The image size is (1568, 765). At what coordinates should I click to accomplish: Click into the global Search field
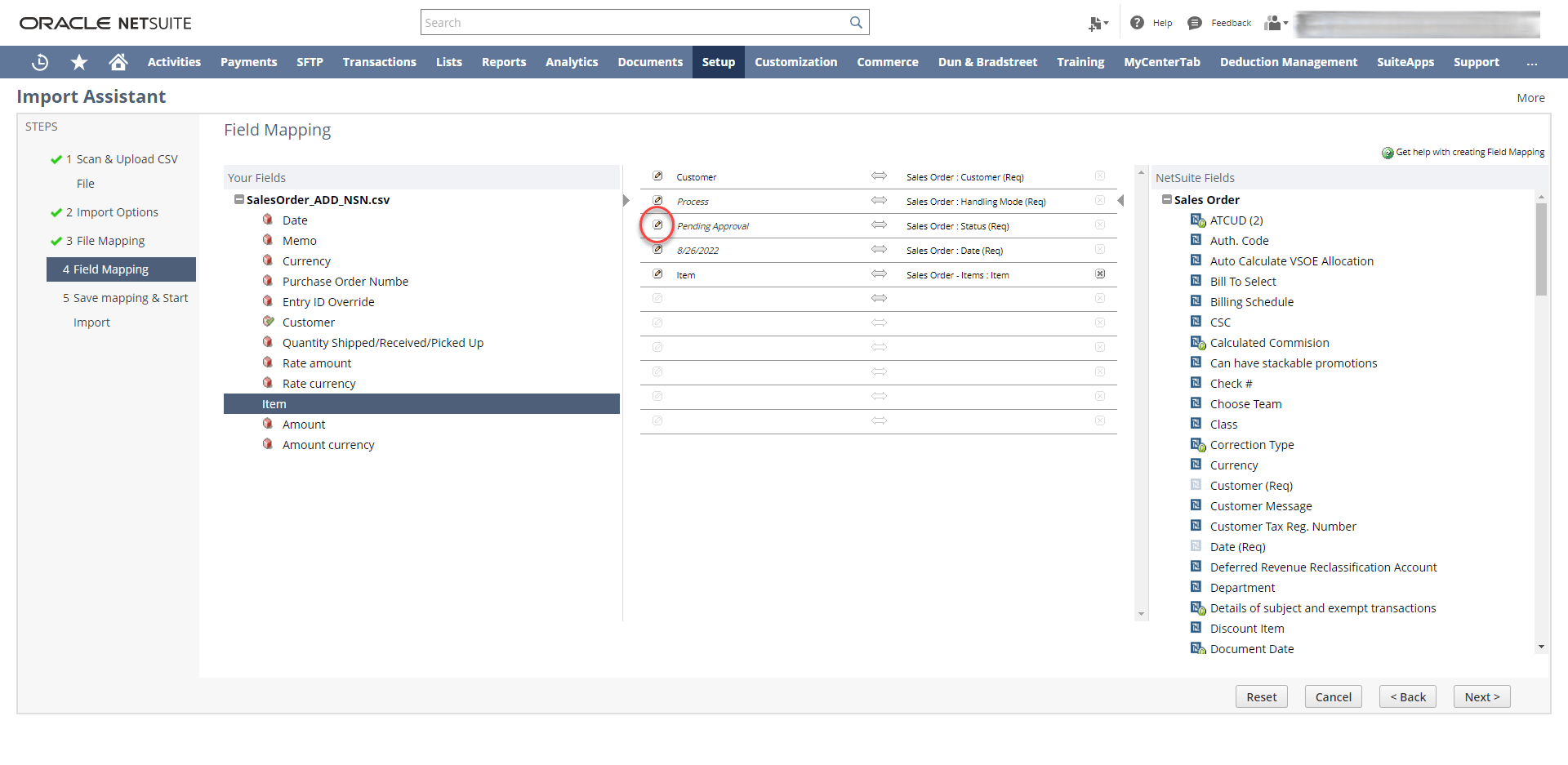coord(635,23)
